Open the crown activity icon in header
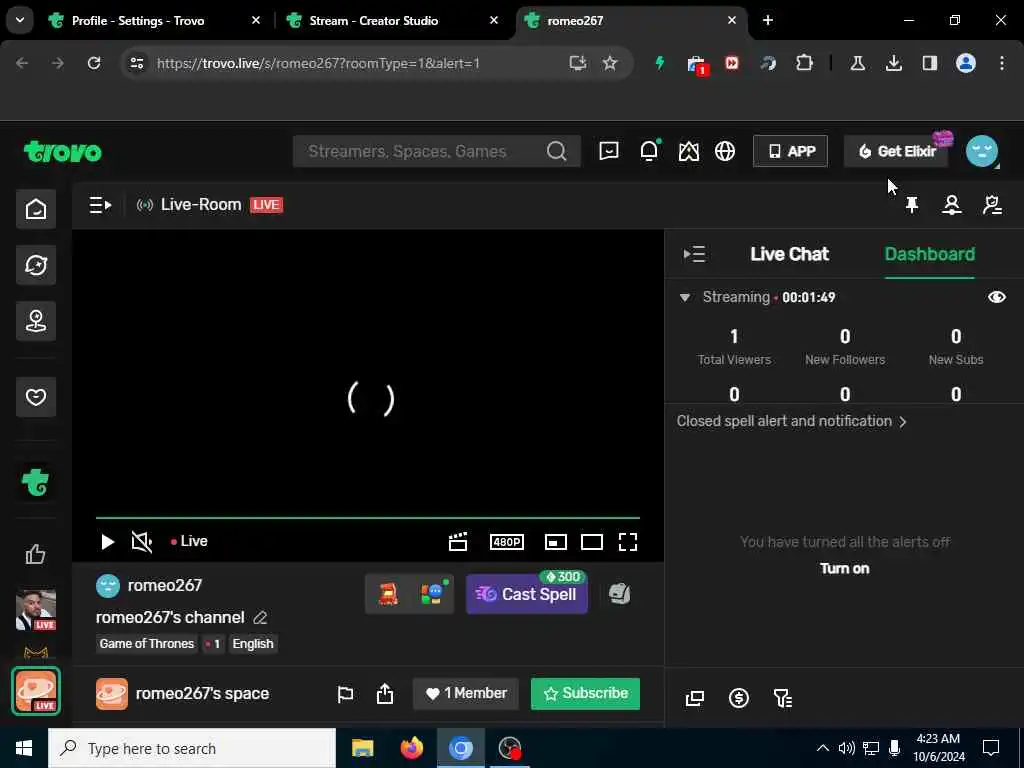Viewport: 1024px width, 768px height. (688, 152)
